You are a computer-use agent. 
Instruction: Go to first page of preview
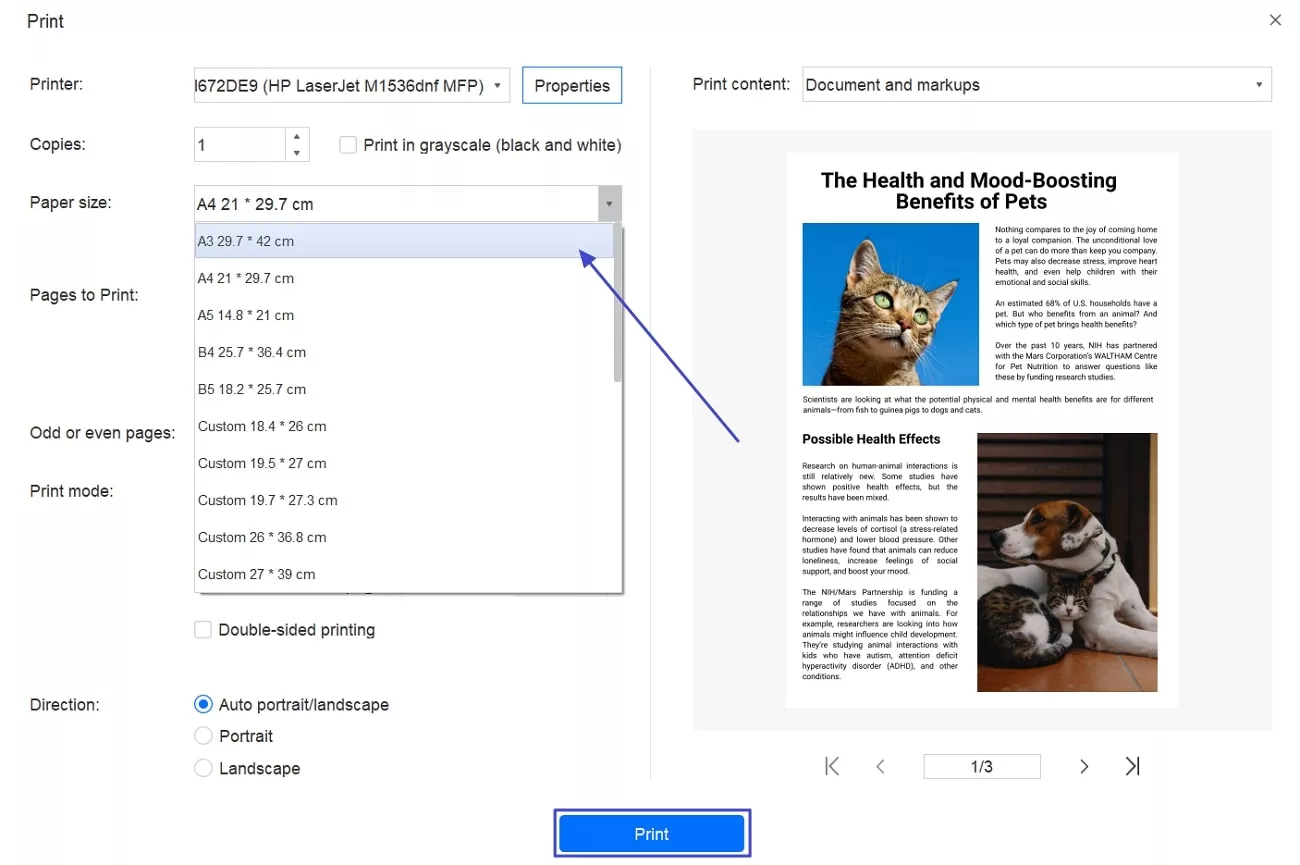[831, 766]
